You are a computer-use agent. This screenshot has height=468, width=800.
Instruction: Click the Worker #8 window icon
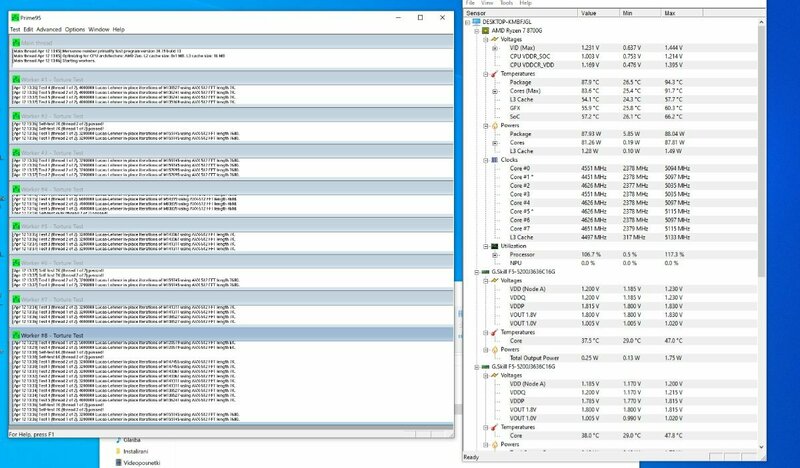[15, 334]
